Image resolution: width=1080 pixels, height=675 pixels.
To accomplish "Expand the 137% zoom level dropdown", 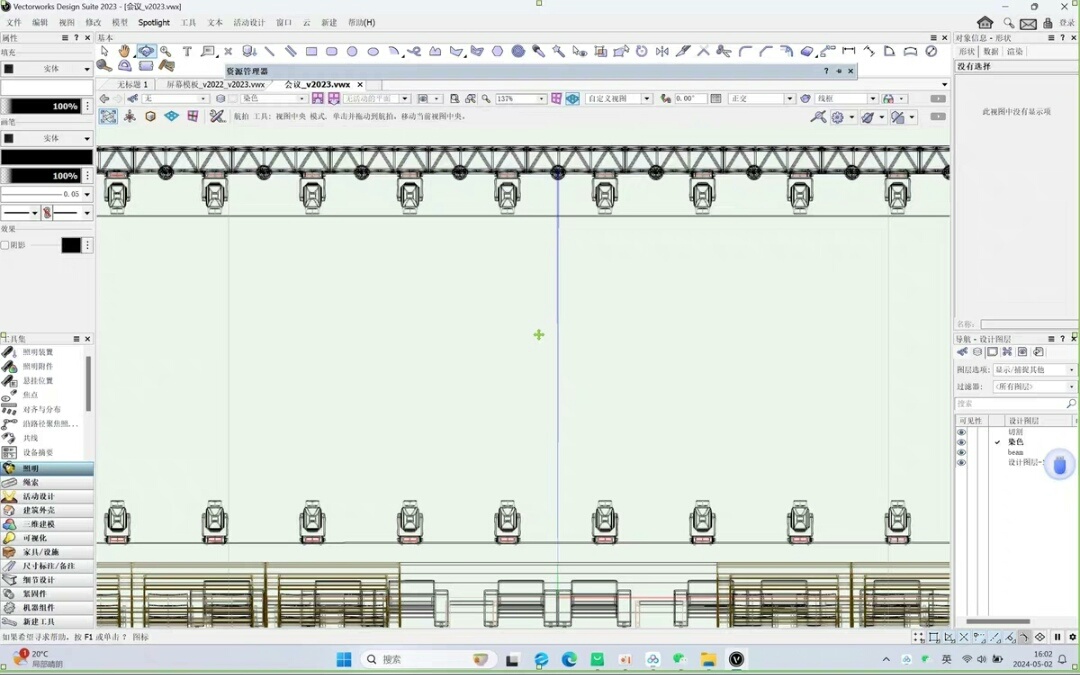I will (542, 99).
